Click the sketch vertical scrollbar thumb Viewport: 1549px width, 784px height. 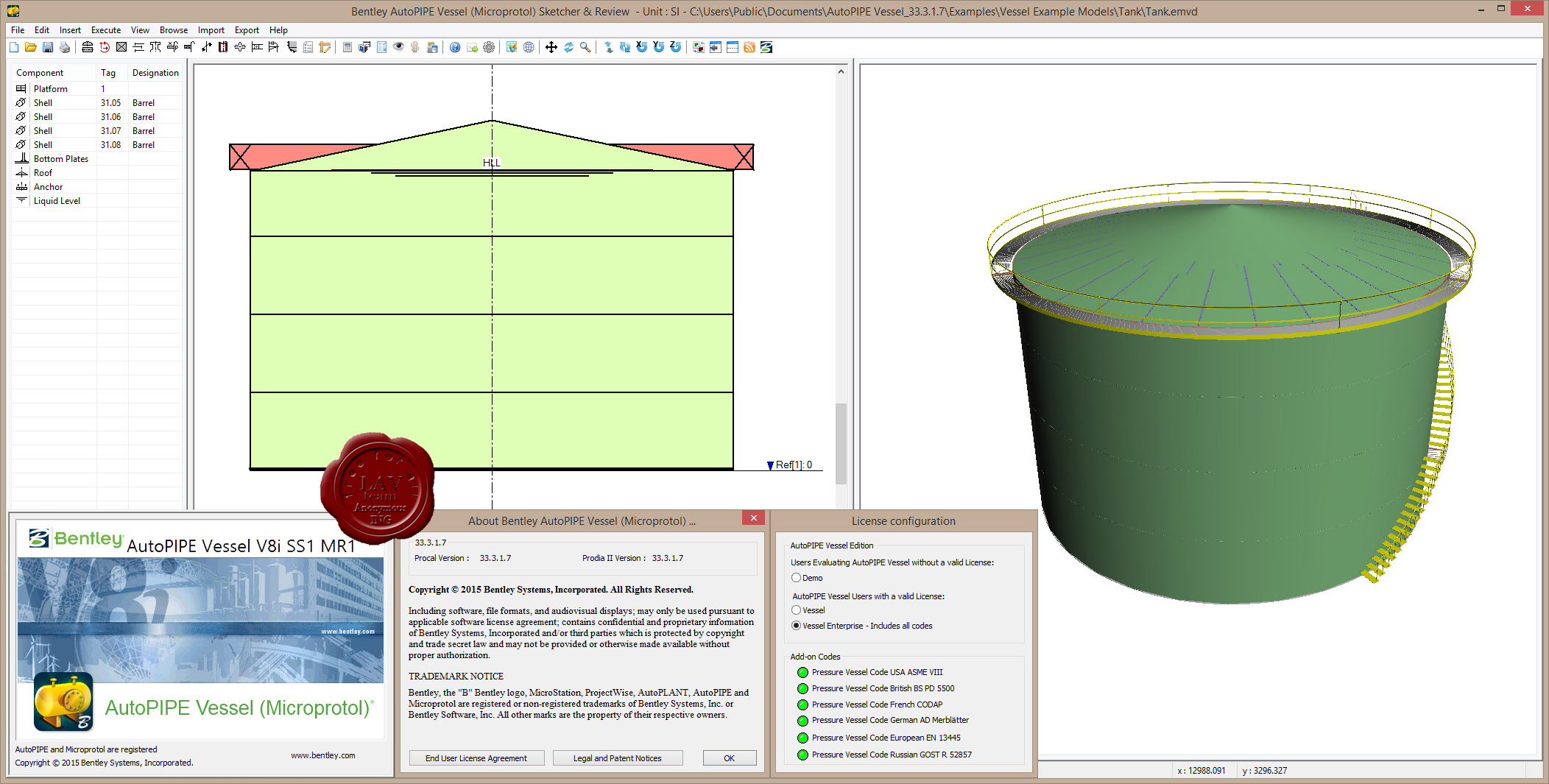(x=841, y=443)
